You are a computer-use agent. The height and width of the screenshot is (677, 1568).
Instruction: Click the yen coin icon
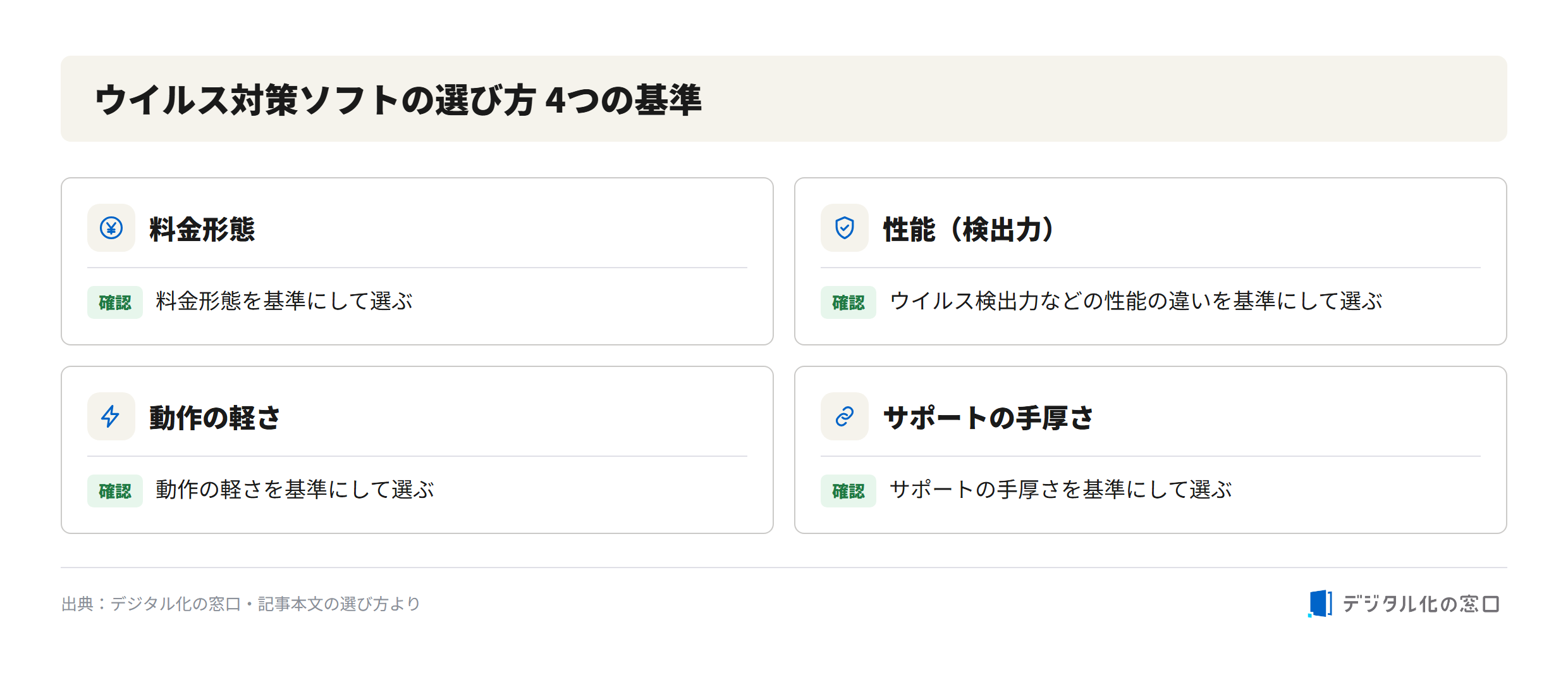click(111, 228)
